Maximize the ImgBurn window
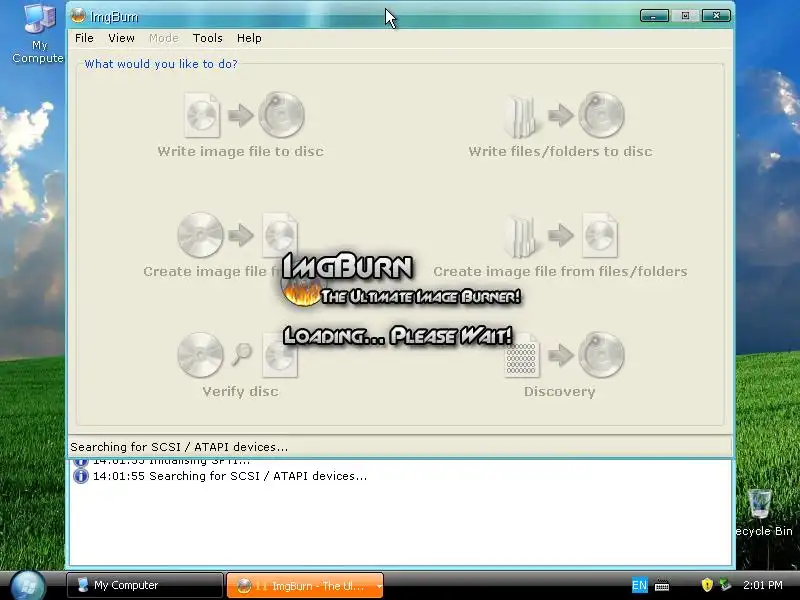This screenshot has width=800, height=600. pos(685,16)
